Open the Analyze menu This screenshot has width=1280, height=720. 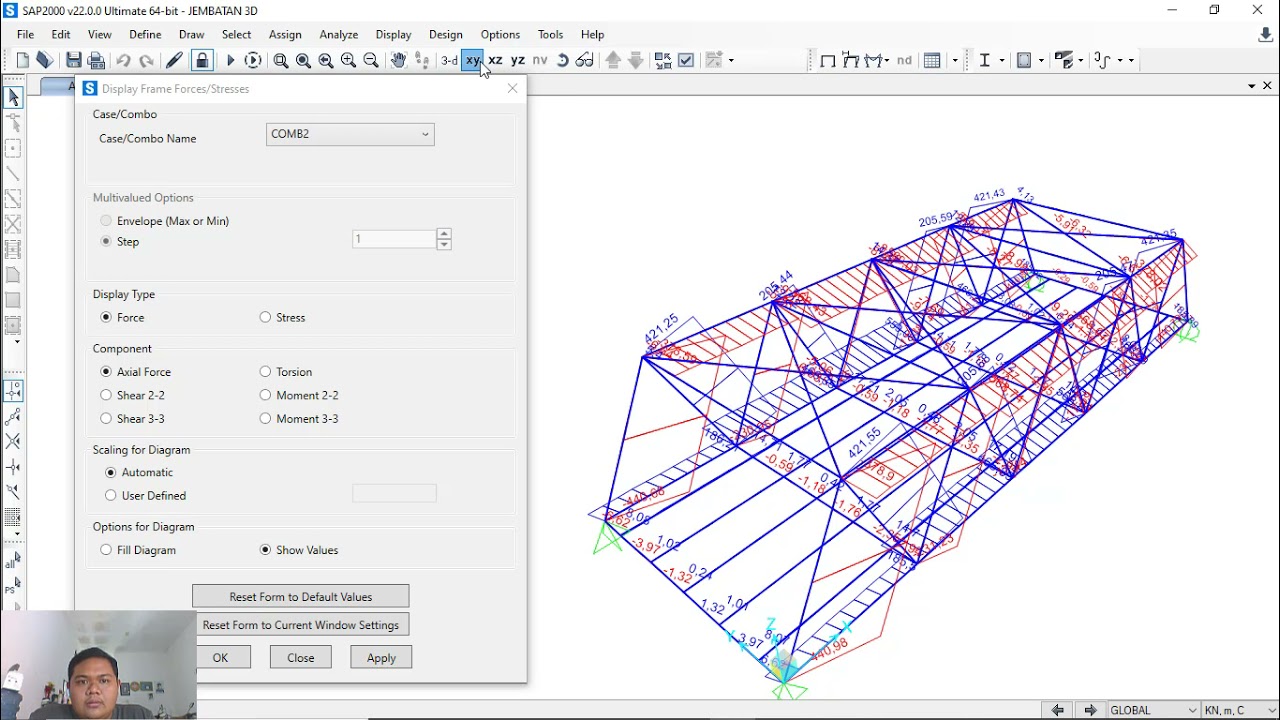pos(339,34)
